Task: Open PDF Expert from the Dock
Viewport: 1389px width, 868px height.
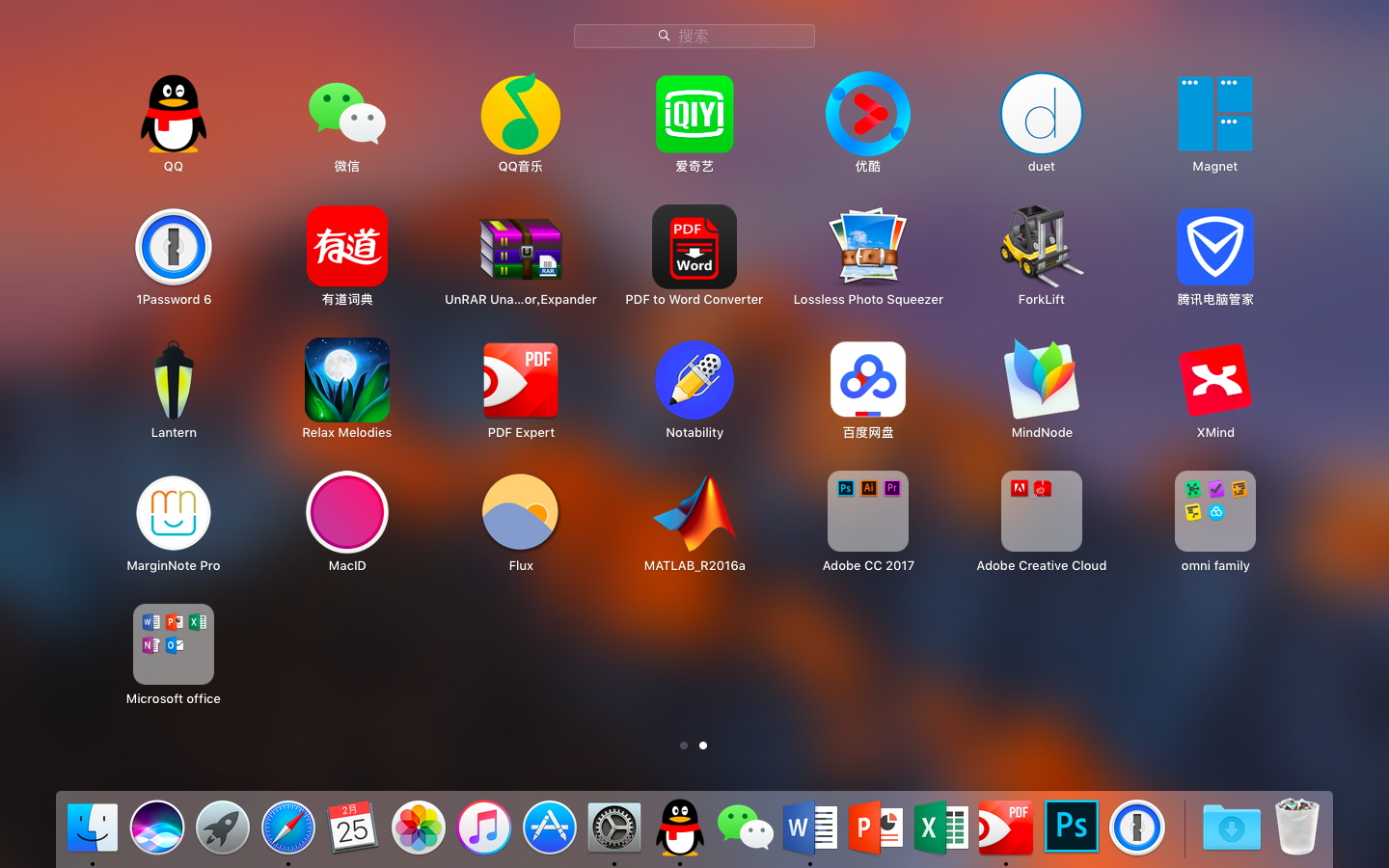Action: (x=1006, y=827)
